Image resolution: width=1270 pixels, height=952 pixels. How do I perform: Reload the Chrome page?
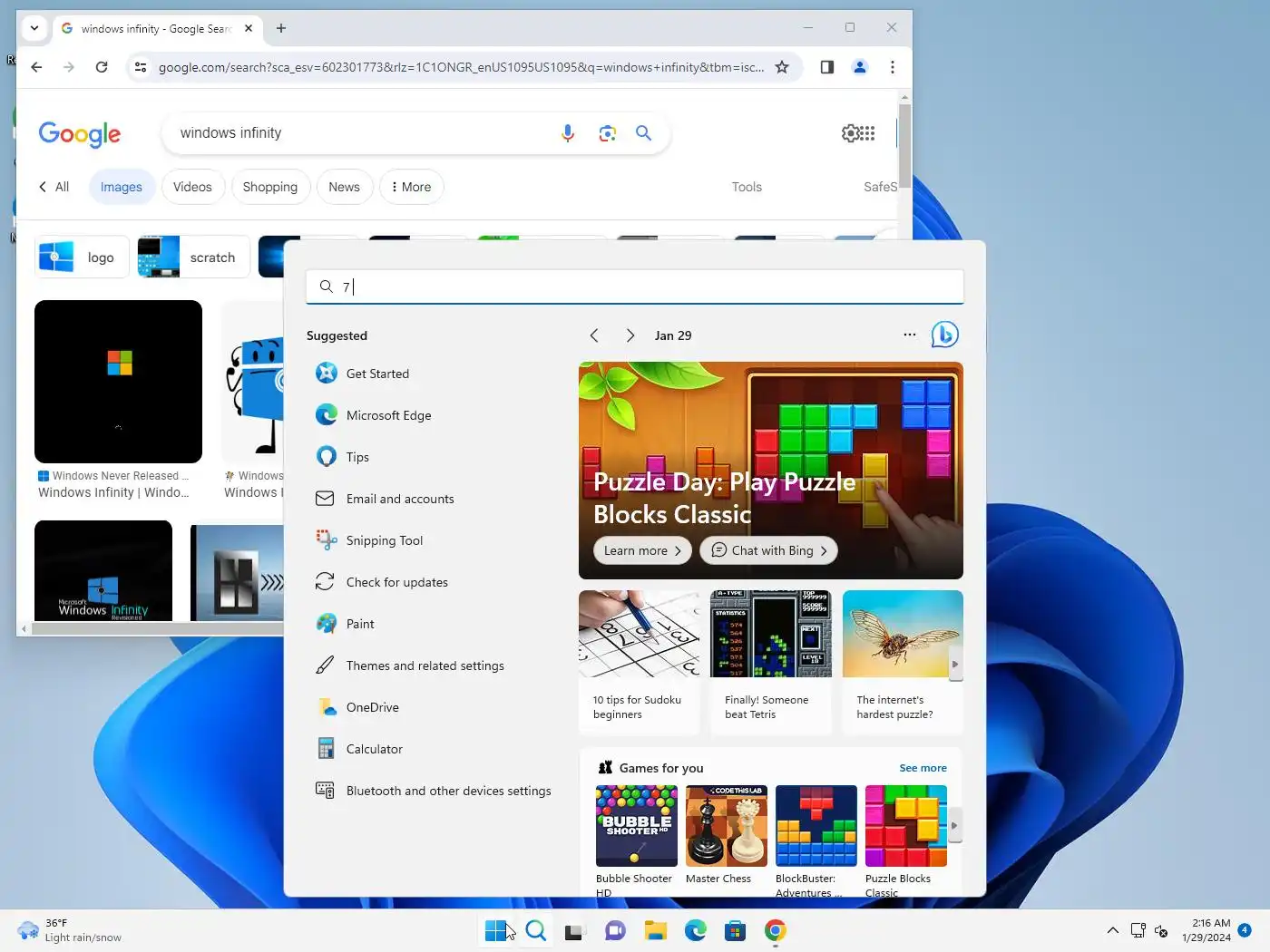(x=102, y=67)
